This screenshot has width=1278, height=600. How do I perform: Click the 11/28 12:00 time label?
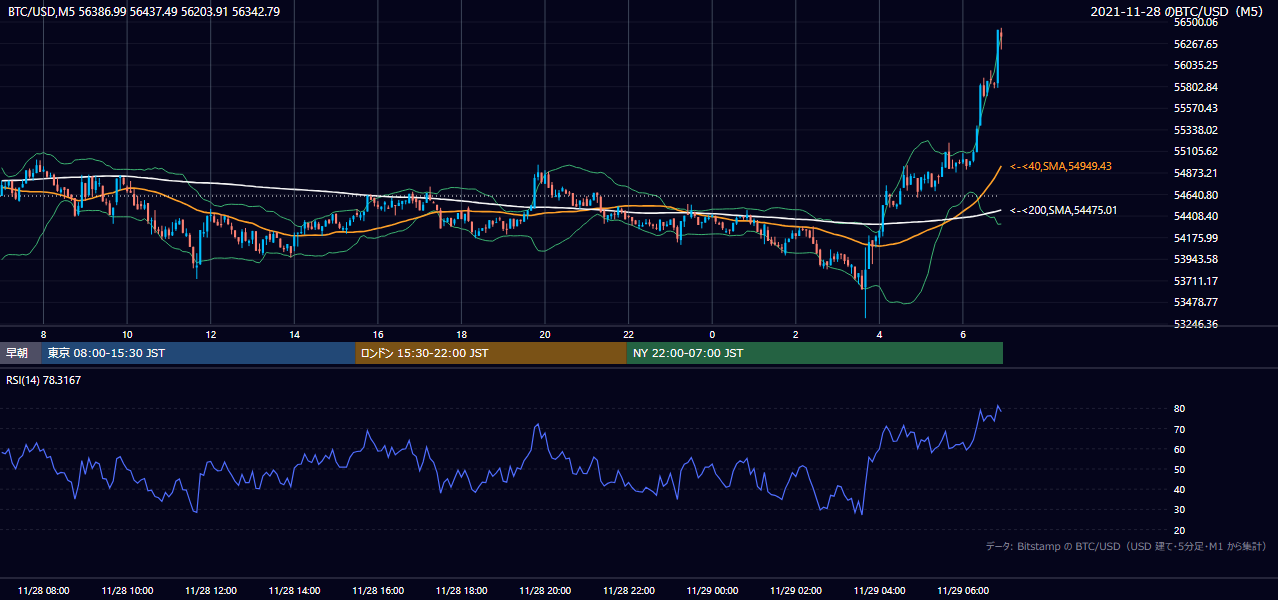(211, 591)
